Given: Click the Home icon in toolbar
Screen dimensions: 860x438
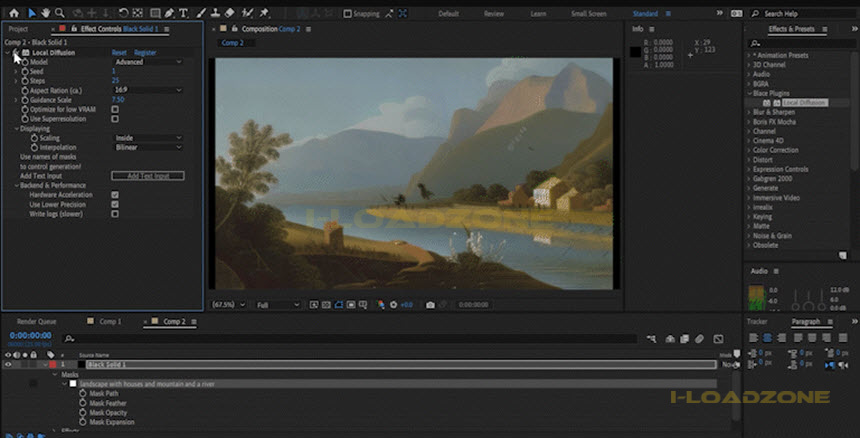Looking at the screenshot, I should point(14,13).
